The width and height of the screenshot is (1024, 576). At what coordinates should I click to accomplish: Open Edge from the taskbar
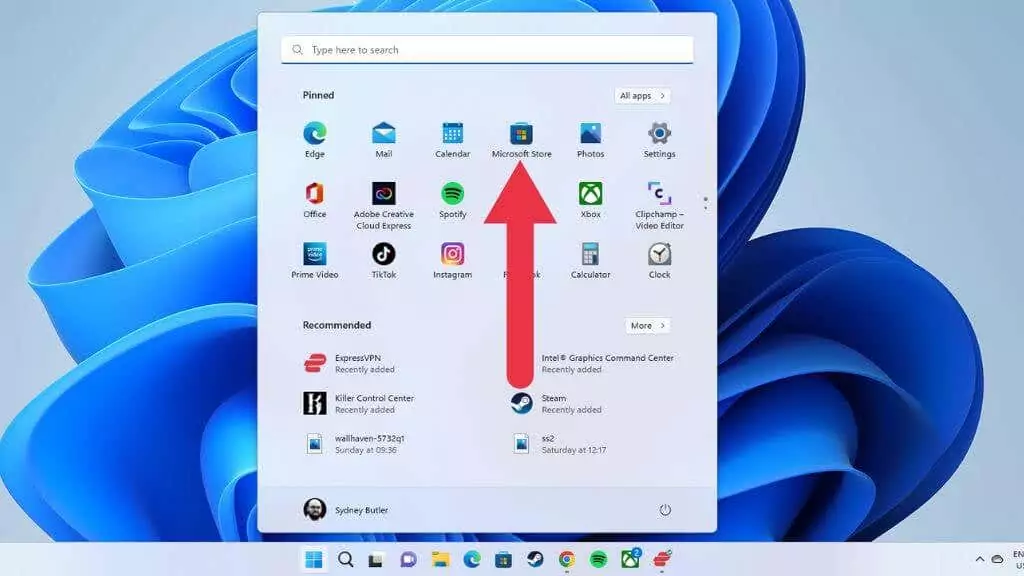[472, 560]
